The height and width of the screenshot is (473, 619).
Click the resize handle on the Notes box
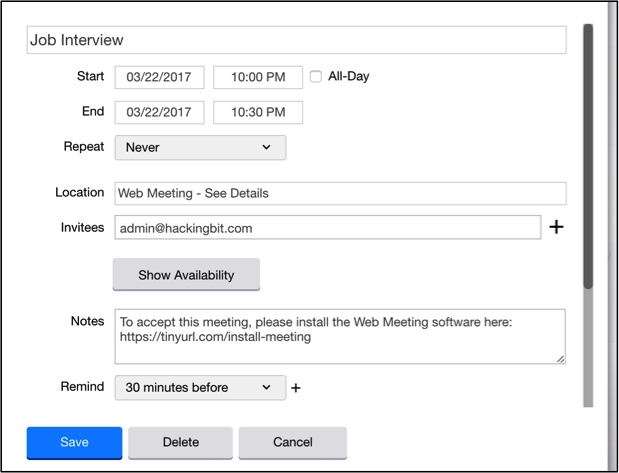[x=560, y=358]
